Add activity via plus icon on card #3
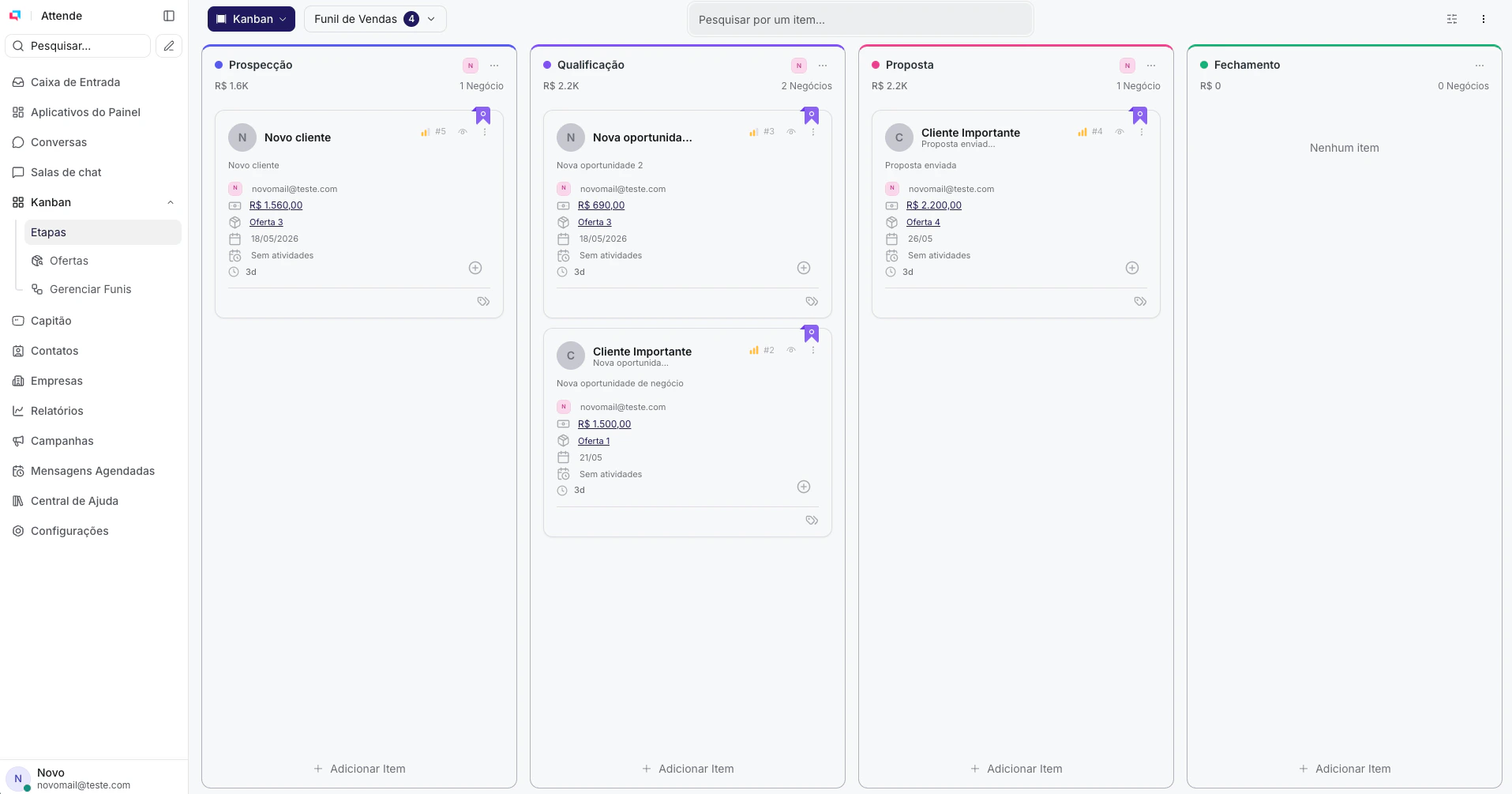1512x794 pixels. [x=804, y=268]
